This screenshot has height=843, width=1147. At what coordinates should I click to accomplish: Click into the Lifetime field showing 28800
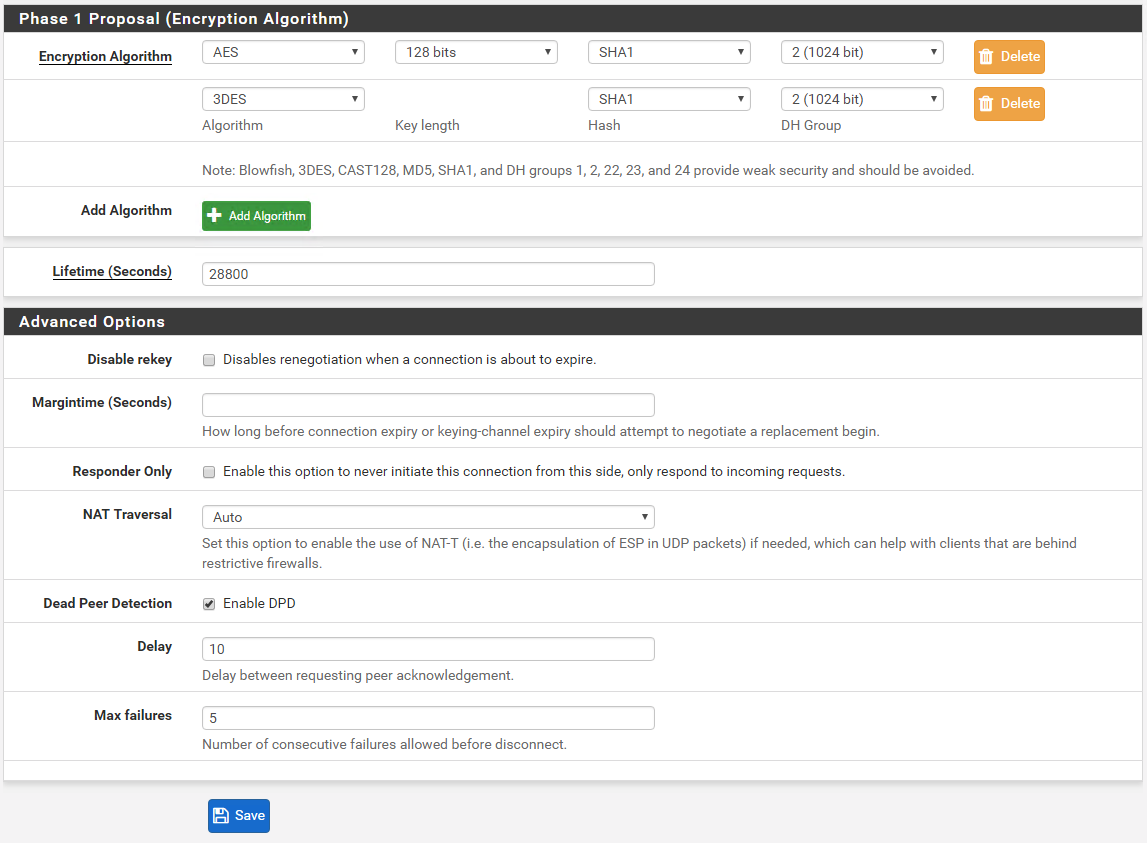[428, 274]
